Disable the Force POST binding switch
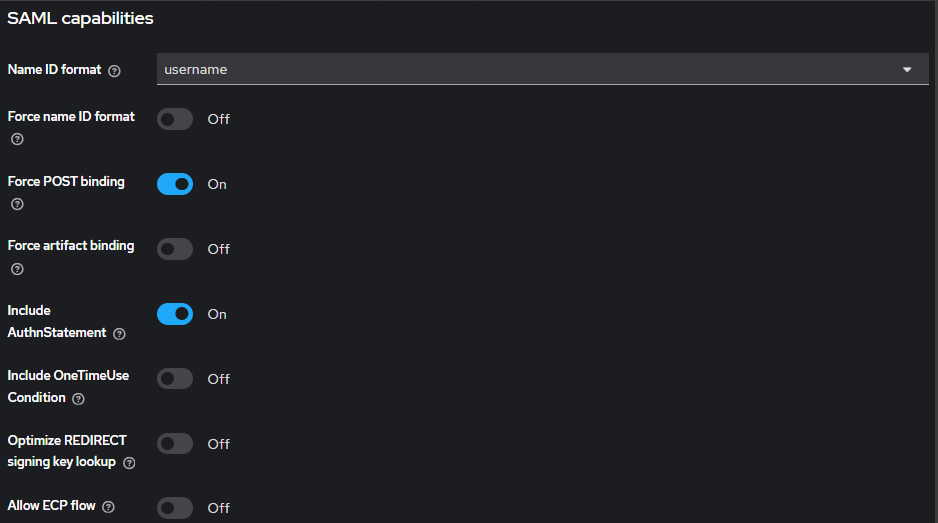This screenshot has height=523, width=938. pos(175,184)
